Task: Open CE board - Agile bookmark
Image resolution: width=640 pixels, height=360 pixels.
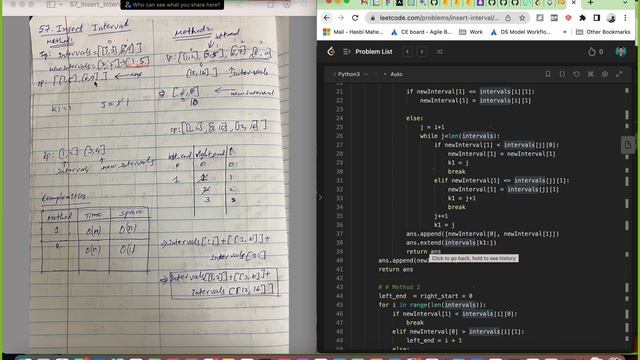Action: (x=421, y=32)
